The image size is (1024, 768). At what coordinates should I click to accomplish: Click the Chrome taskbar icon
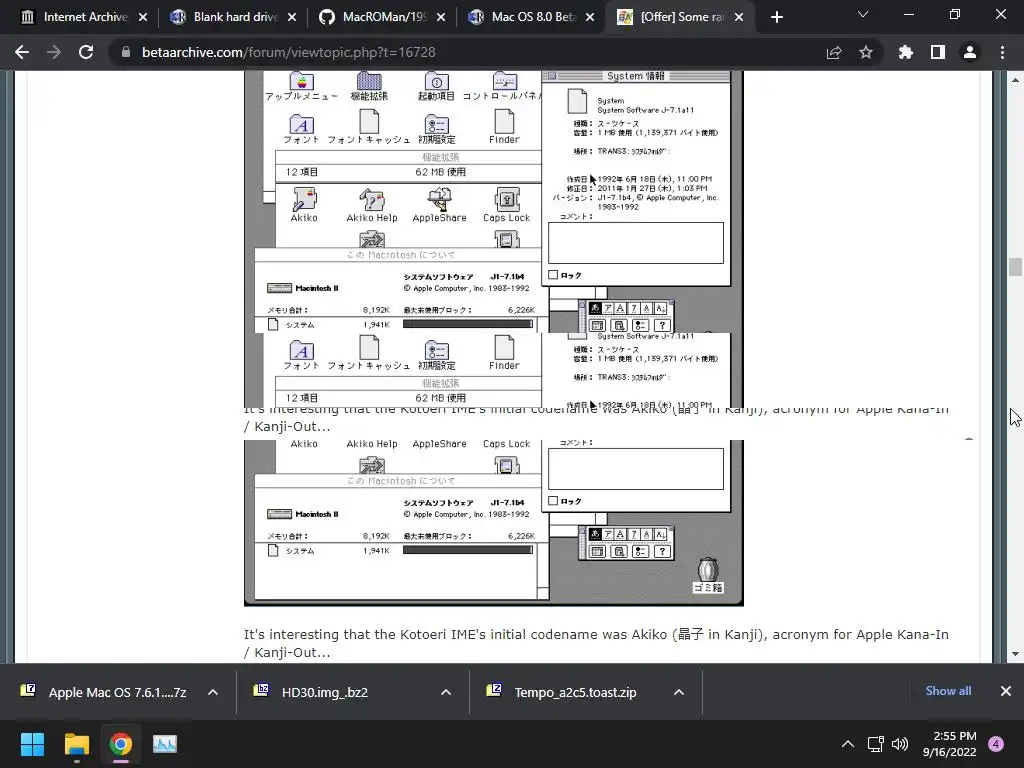tap(121, 744)
